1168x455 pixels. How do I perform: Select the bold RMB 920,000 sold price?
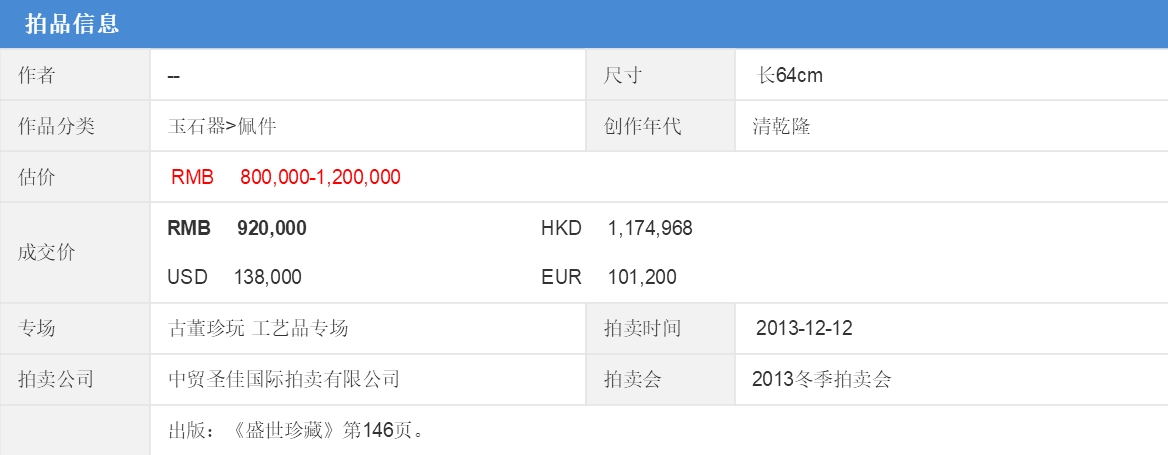[x=237, y=229]
